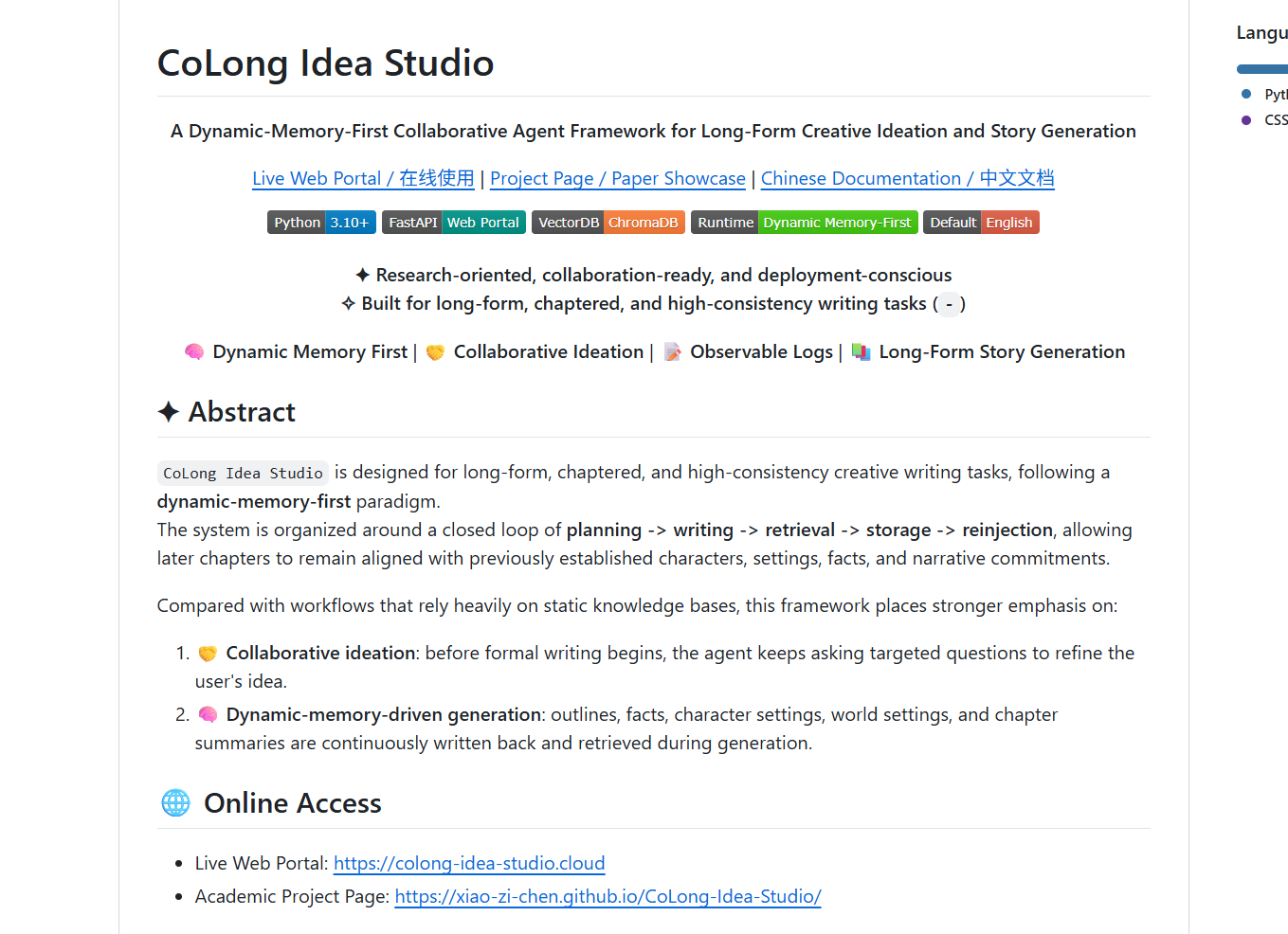Open the Academic Project Page GitHub link
Image resolution: width=1288 pixels, height=934 pixels.
click(x=608, y=896)
